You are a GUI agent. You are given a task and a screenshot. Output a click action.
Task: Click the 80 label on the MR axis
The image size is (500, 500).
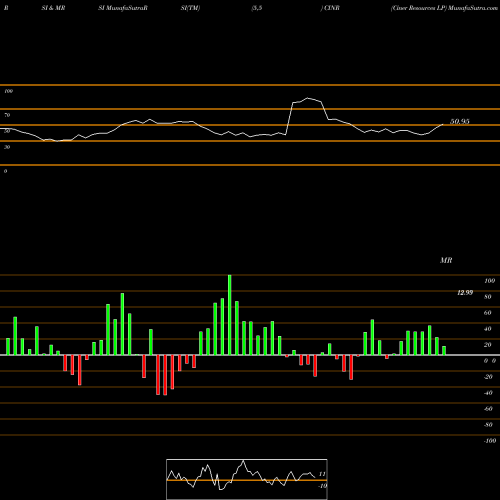488,297
